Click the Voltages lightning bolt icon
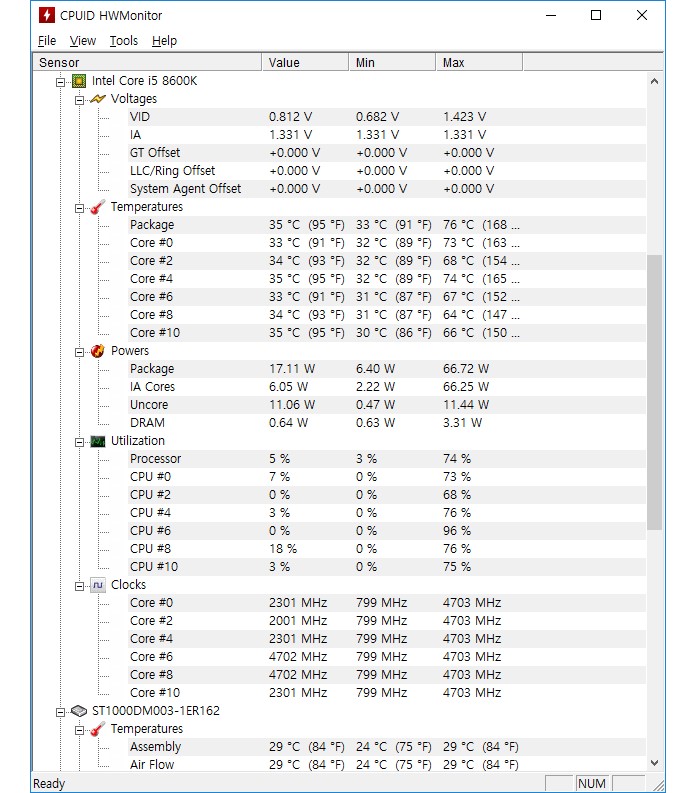Viewport: 696px width, 793px height. [98, 99]
